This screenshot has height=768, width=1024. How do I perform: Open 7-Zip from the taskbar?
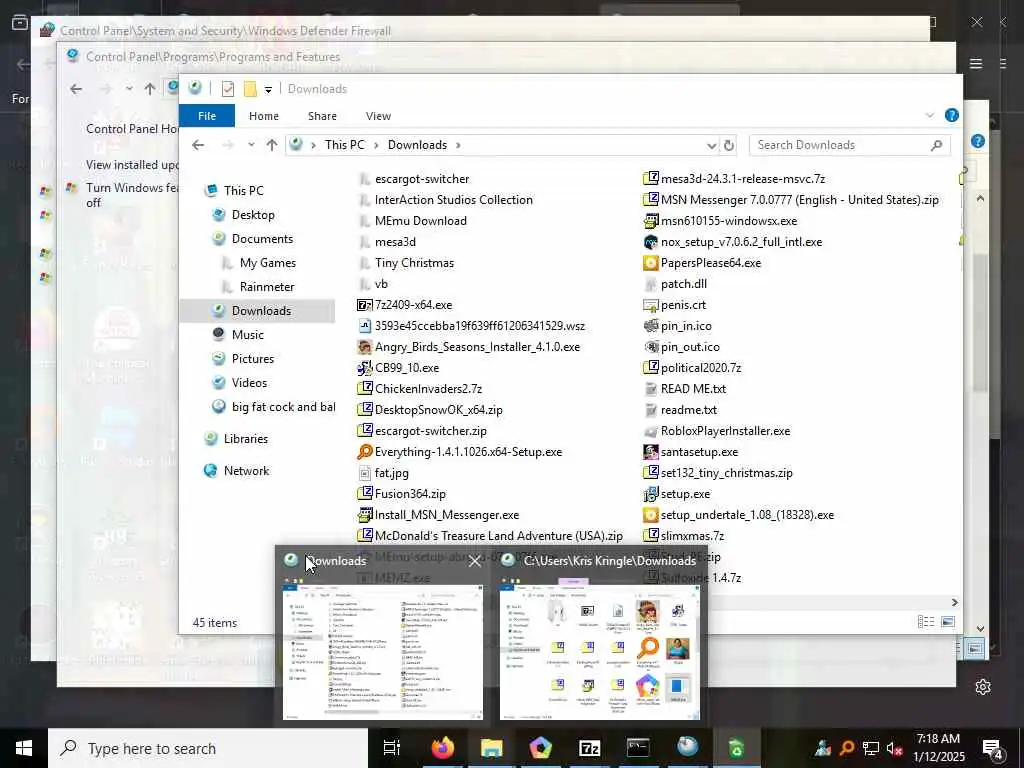pos(589,748)
